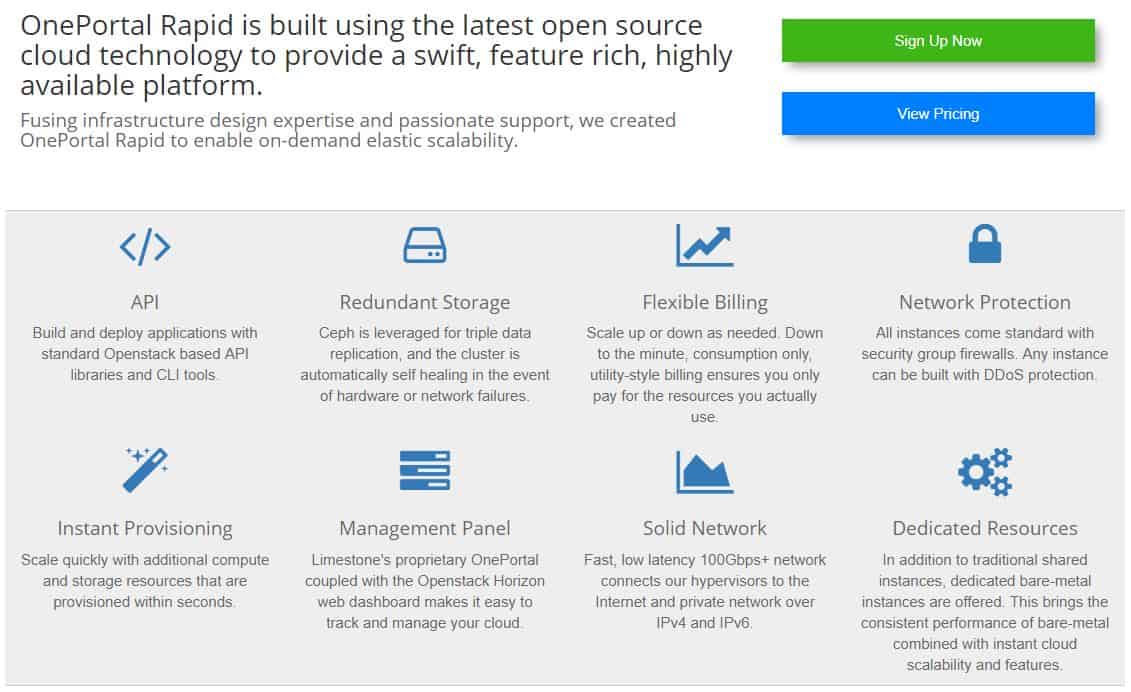Click the API code brackets icon
Screen dimensions: 1131x692
pyautogui.click(x=145, y=247)
